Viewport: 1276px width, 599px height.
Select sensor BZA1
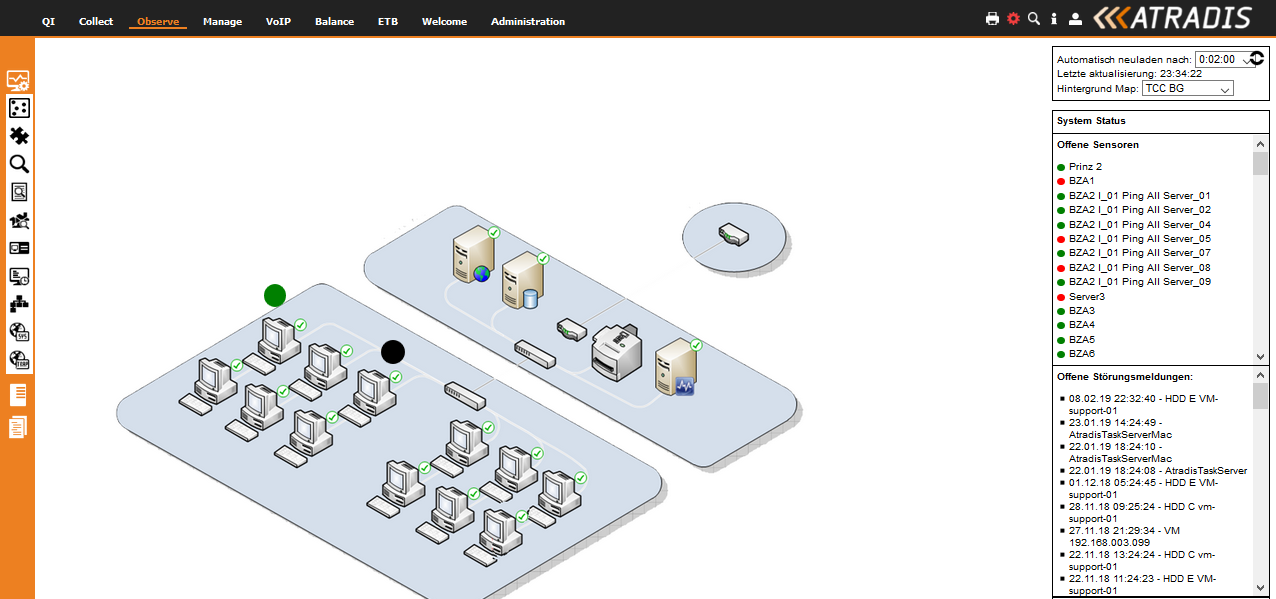click(x=1081, y=181)
